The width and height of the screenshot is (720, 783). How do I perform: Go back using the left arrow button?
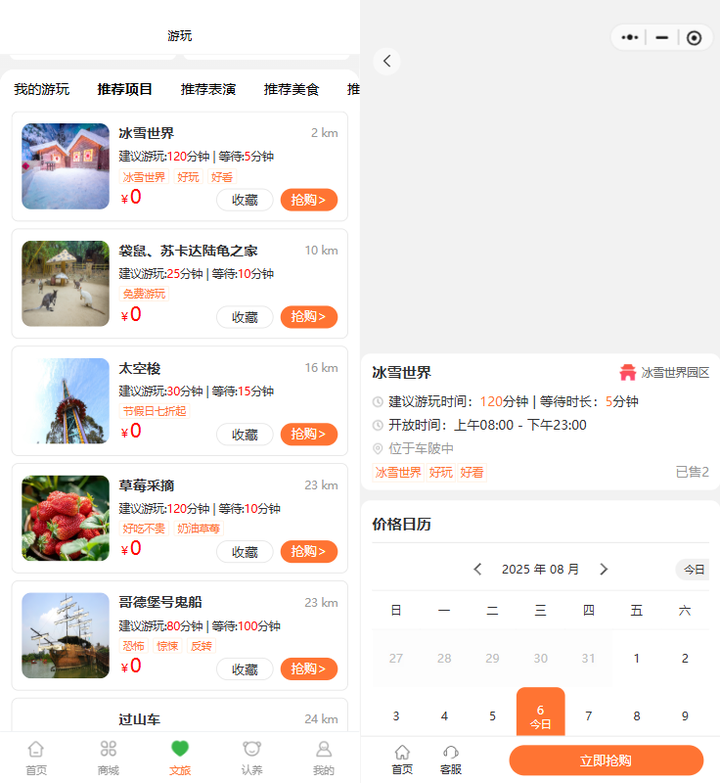pos(386,61)
